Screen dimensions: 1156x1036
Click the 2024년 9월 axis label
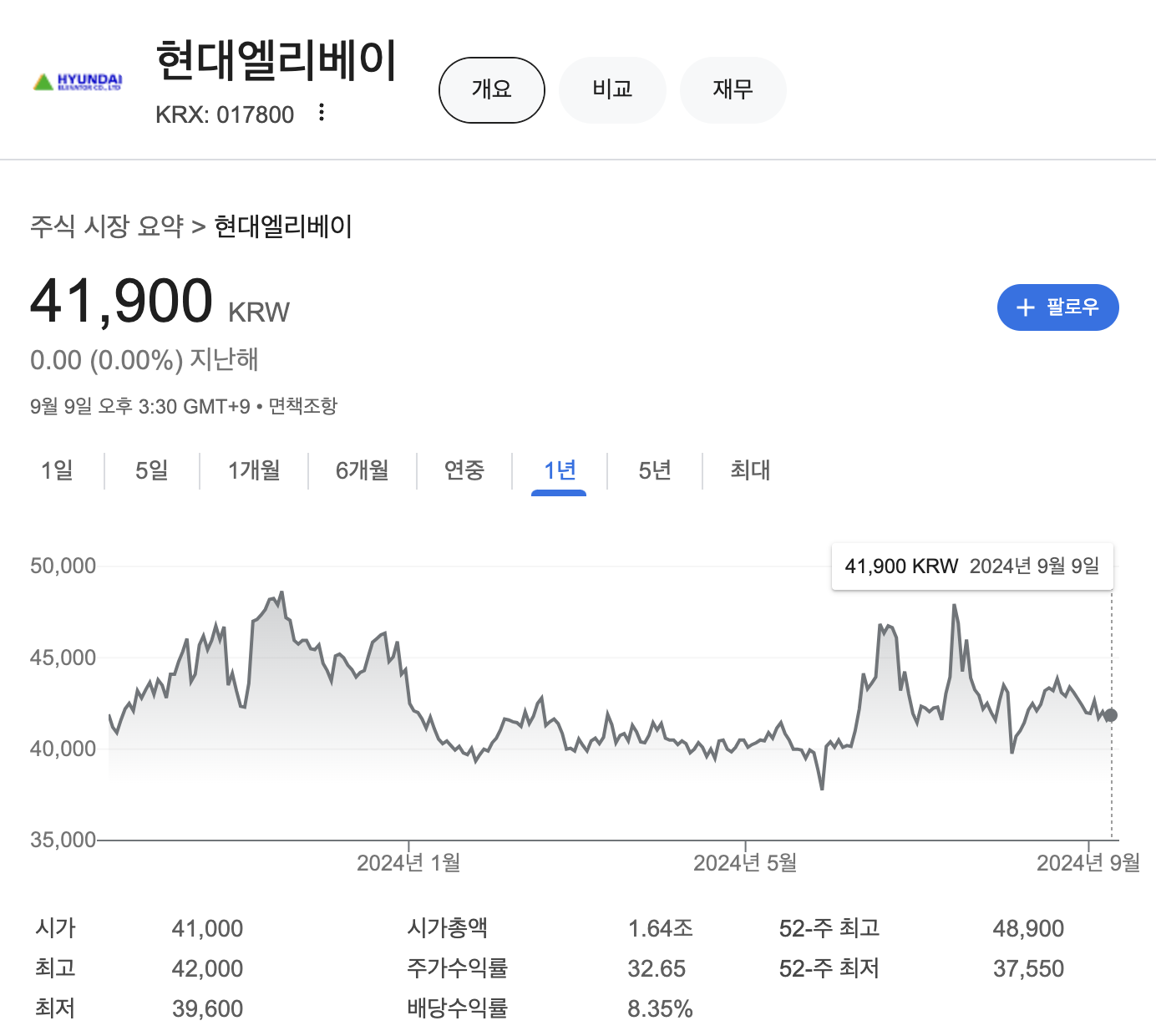1088,863
